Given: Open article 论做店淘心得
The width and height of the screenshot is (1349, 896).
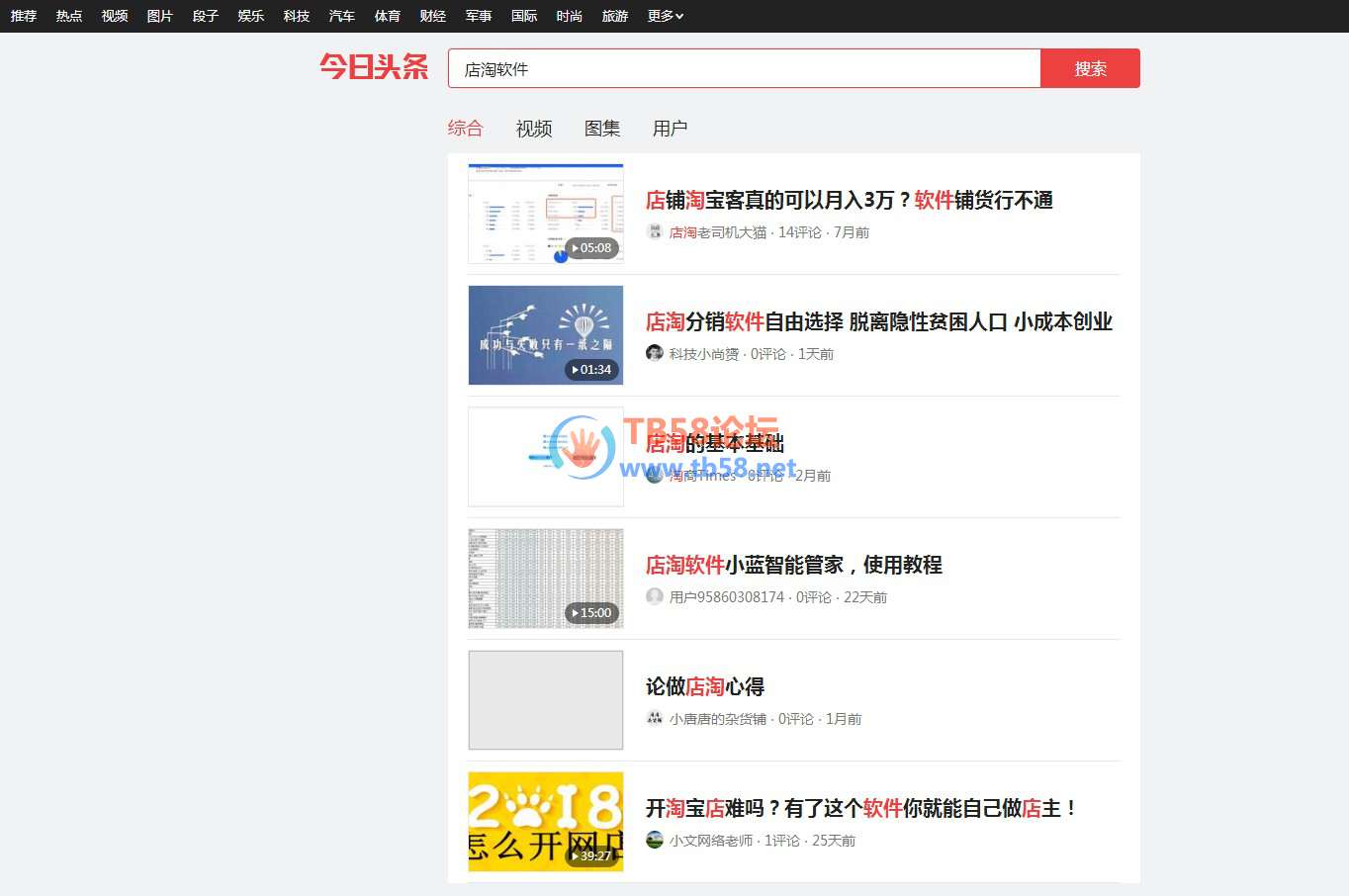Looking at the screenshot, I should (x=705, y=686).
